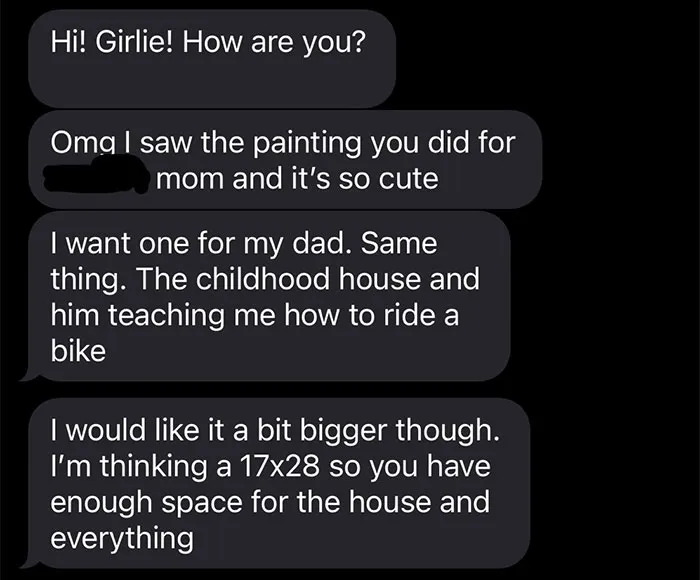Click the tail of the bike message bubble
The image size is (700, 580).
click(30, 373)
